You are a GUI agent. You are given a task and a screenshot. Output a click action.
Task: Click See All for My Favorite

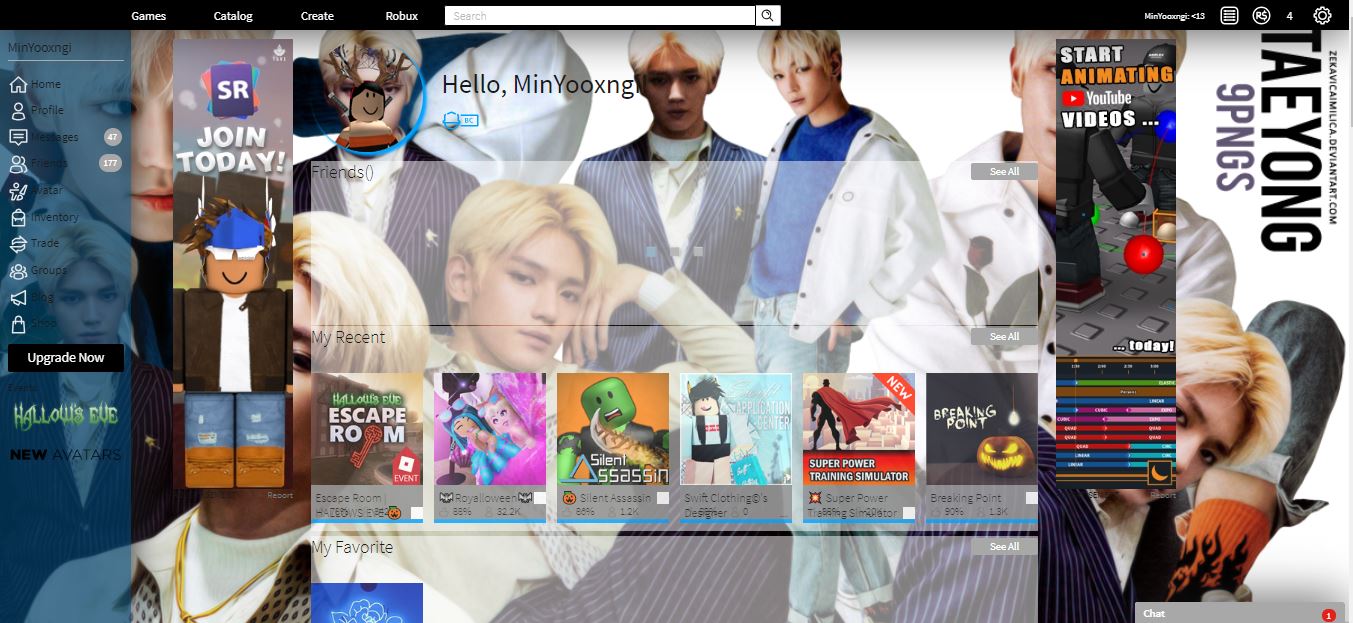pyautogui.click(x=1004, y=547)
